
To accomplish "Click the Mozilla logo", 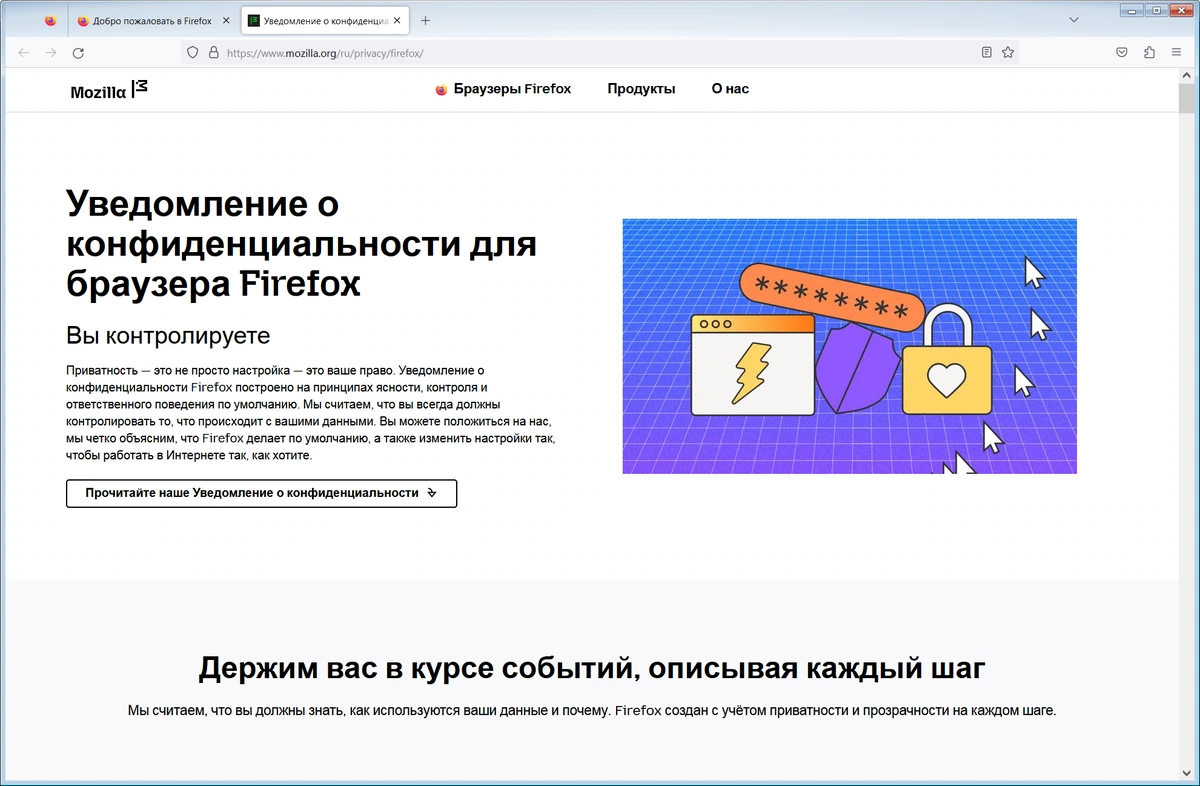I will (109, 90).
